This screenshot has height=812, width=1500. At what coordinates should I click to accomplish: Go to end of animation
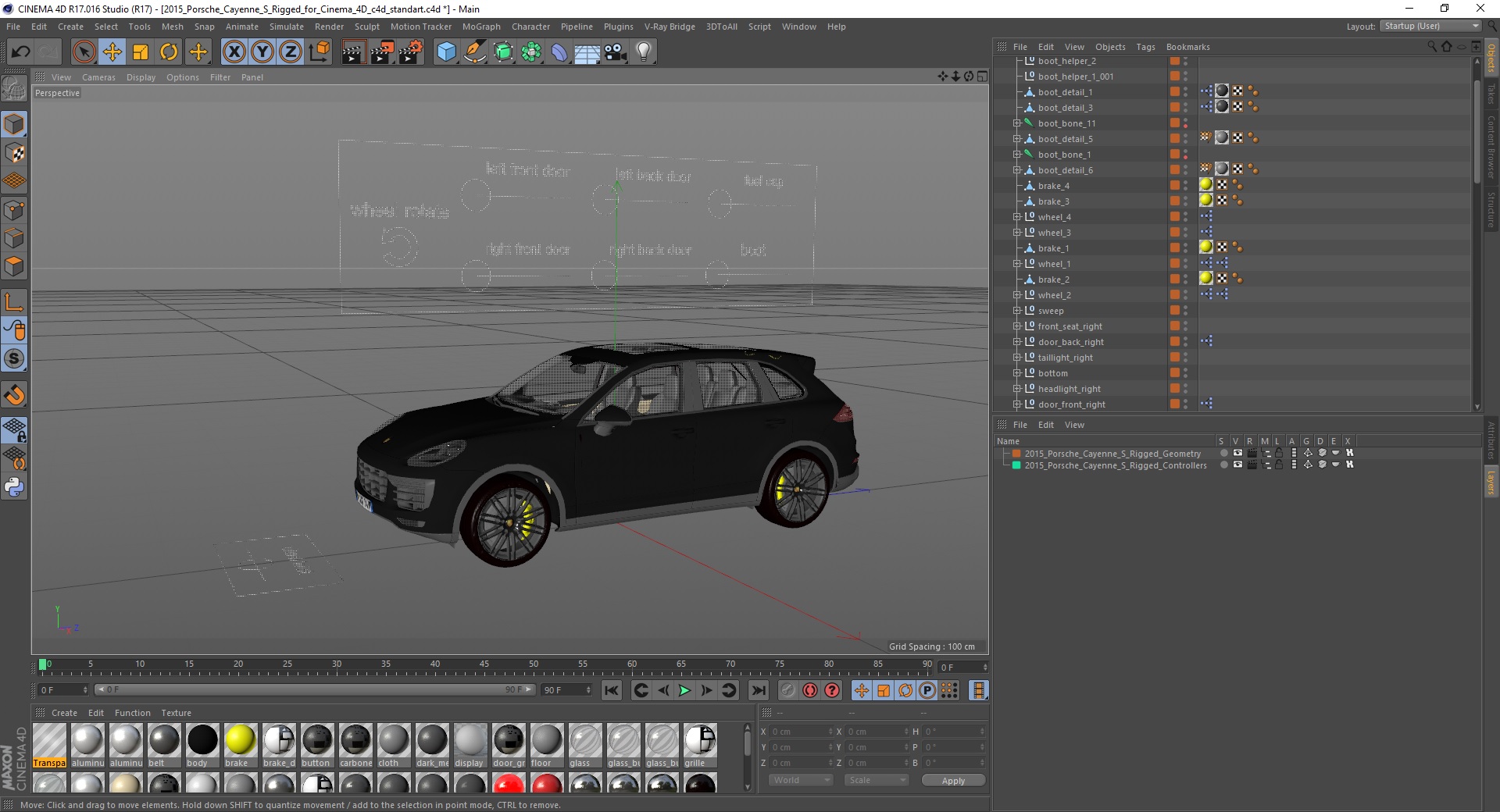pos(758,690)
